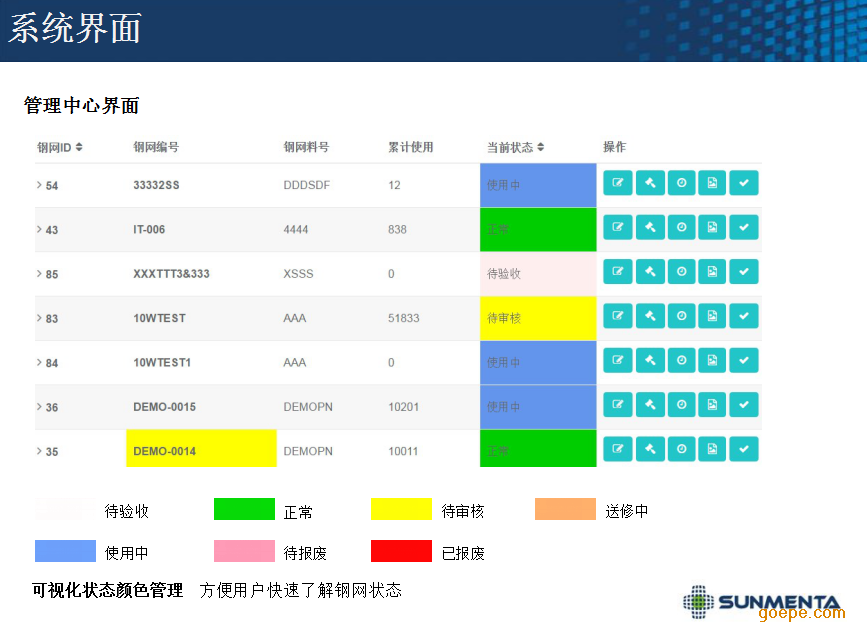867x644 pixels.
Task: Click the 钢网编号 column header
Action: [x=156, y=148]
